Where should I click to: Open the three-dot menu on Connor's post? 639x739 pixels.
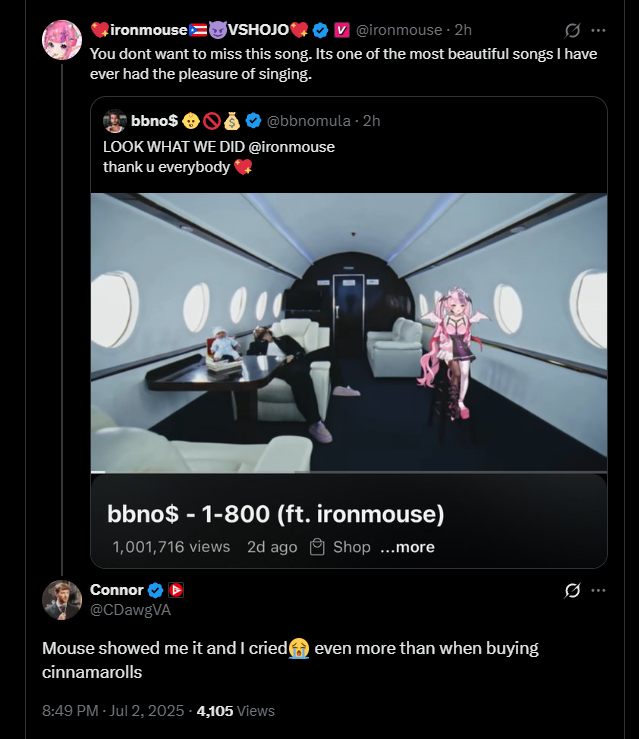tap(599, 590)
